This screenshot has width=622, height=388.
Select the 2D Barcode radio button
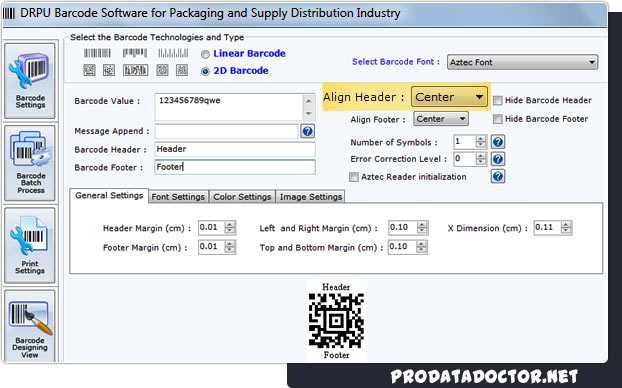pos(205,71)
